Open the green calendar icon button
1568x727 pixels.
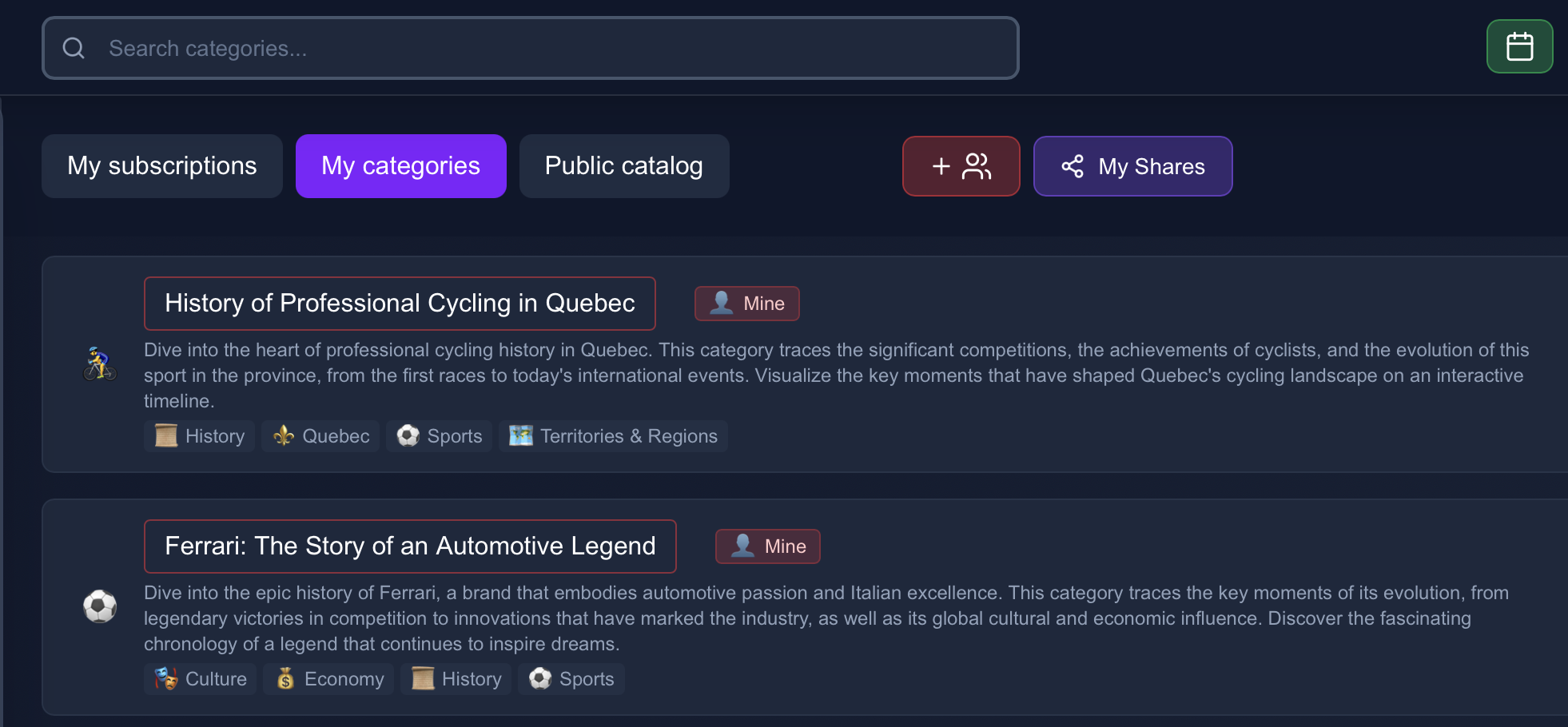1519,46
